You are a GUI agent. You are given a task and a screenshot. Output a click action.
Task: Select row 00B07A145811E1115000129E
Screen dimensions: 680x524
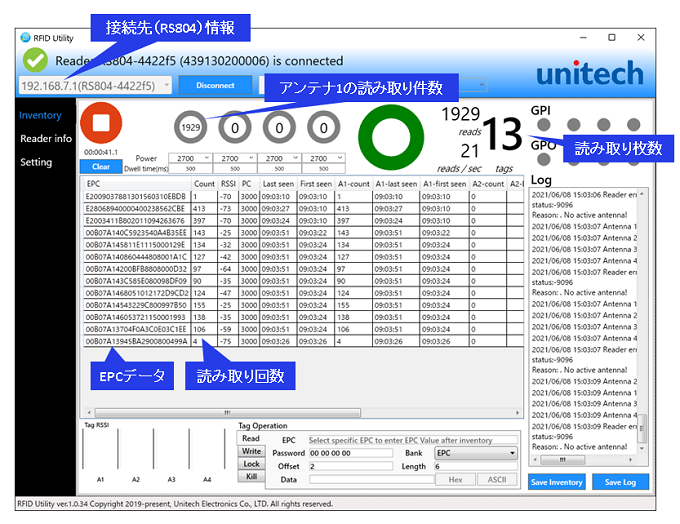(x=304, y=245)
